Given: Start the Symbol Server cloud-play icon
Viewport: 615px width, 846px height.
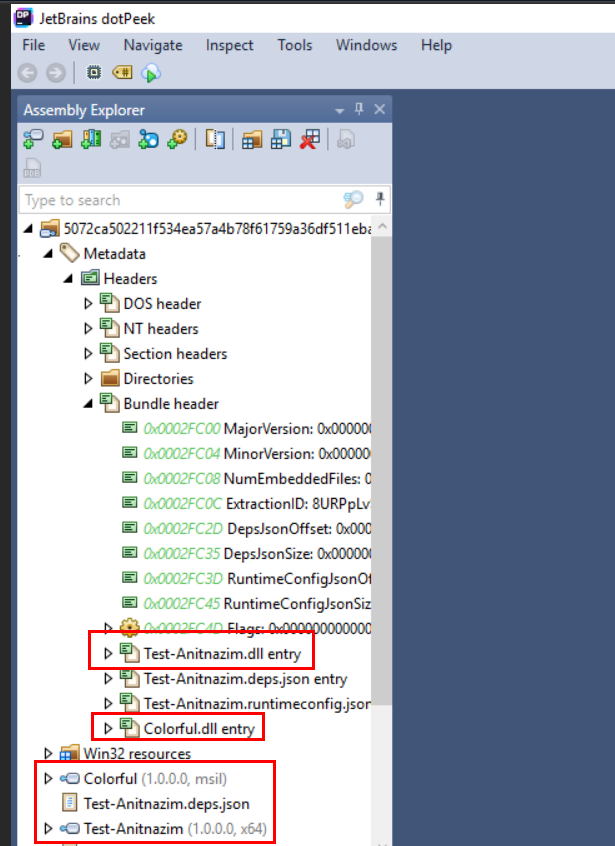Looking at the screenshot, I should click(x=151, y=72).
